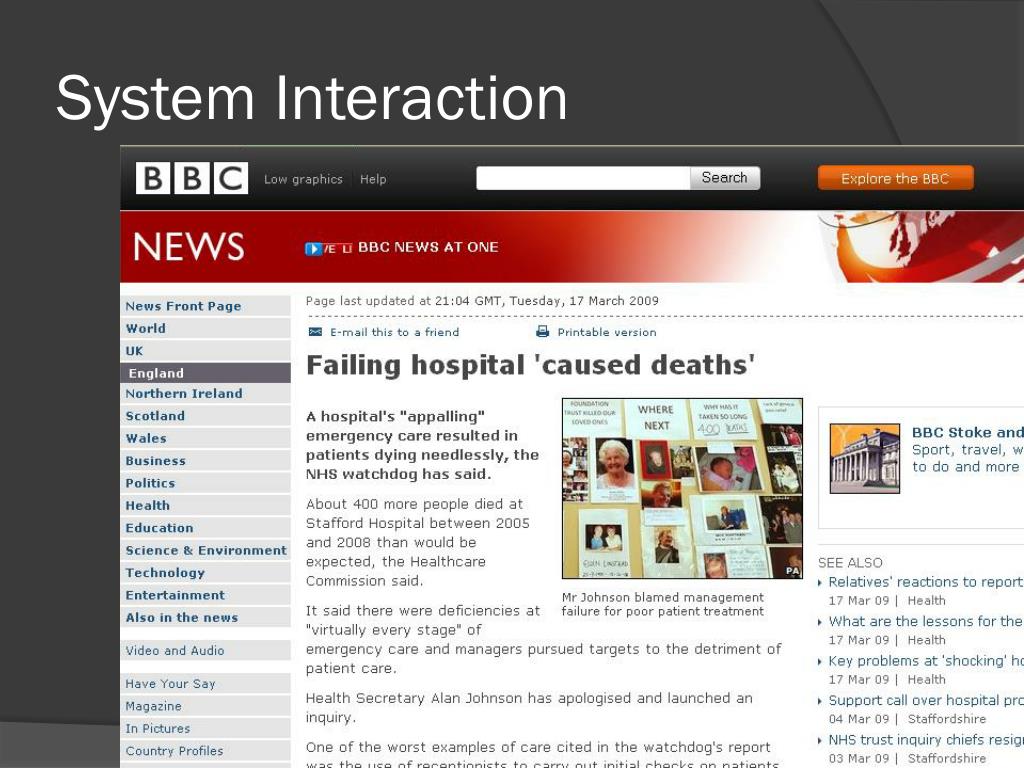Click arrow bullet beside Relatives' reactions link
Viewport: 1024px width, 768px height.
pos(820,583)
